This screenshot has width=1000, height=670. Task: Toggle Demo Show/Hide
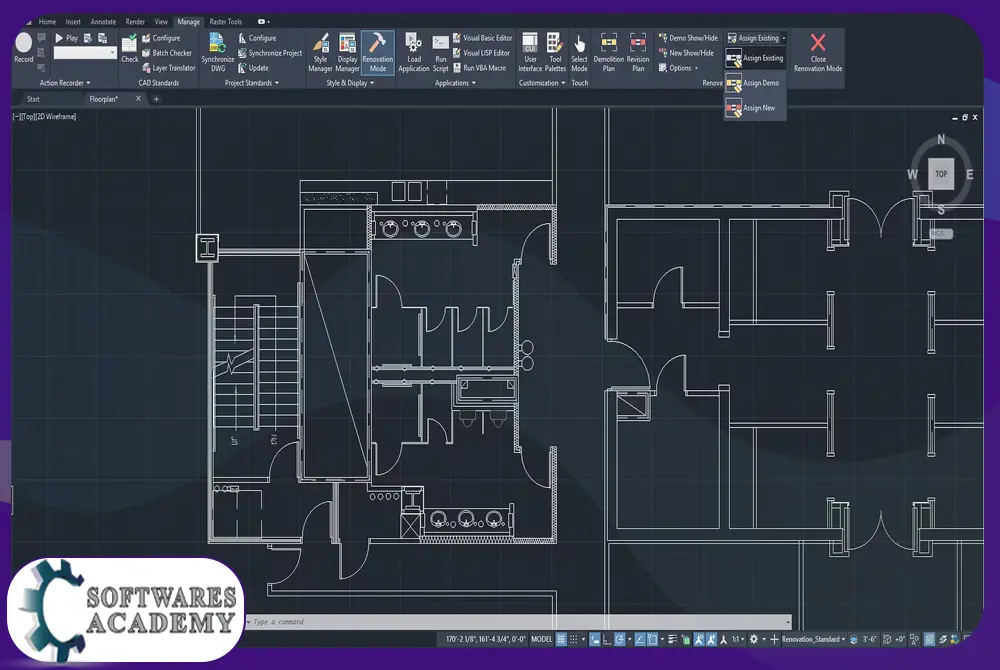(x=688, y=38)
